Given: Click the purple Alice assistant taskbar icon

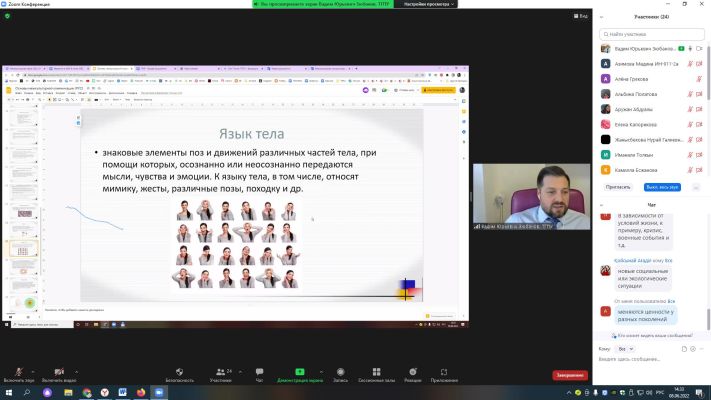Looking at the screenshot, I should click(x=47, y=392).
